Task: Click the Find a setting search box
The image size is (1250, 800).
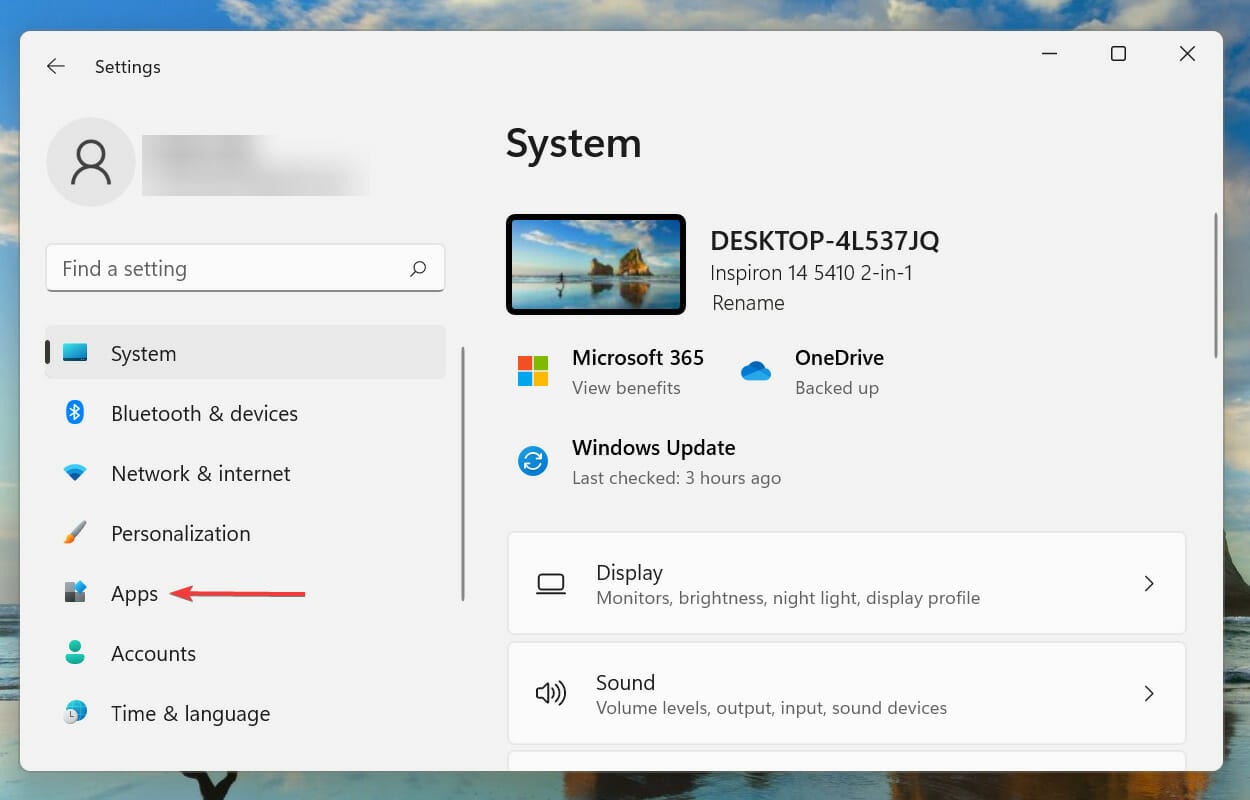Action: (x=245, y=268)
